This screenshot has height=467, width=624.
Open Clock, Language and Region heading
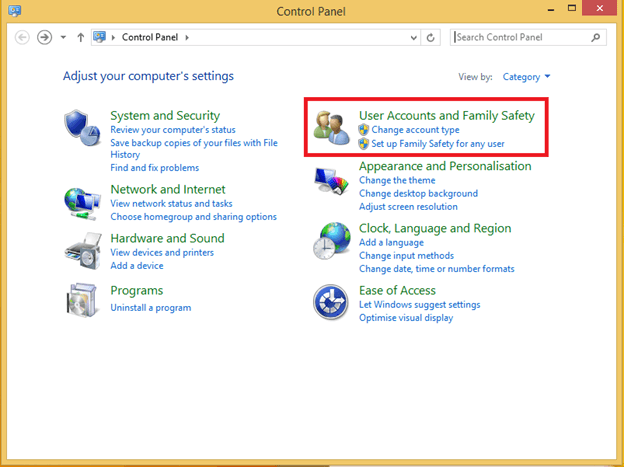tap(435, 229)
